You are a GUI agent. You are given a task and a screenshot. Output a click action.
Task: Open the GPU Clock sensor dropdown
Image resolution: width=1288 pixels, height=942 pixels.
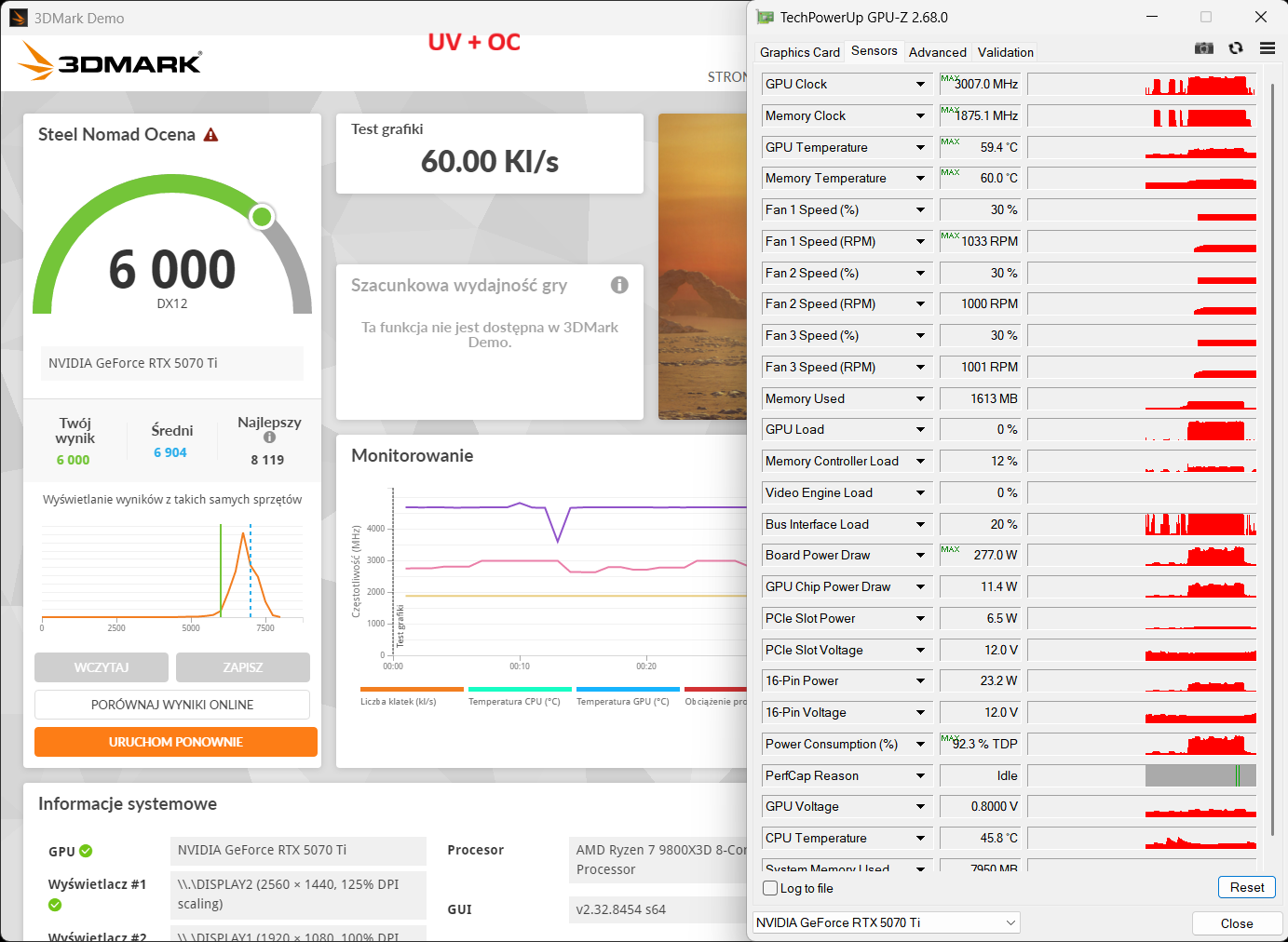[920, 84]
